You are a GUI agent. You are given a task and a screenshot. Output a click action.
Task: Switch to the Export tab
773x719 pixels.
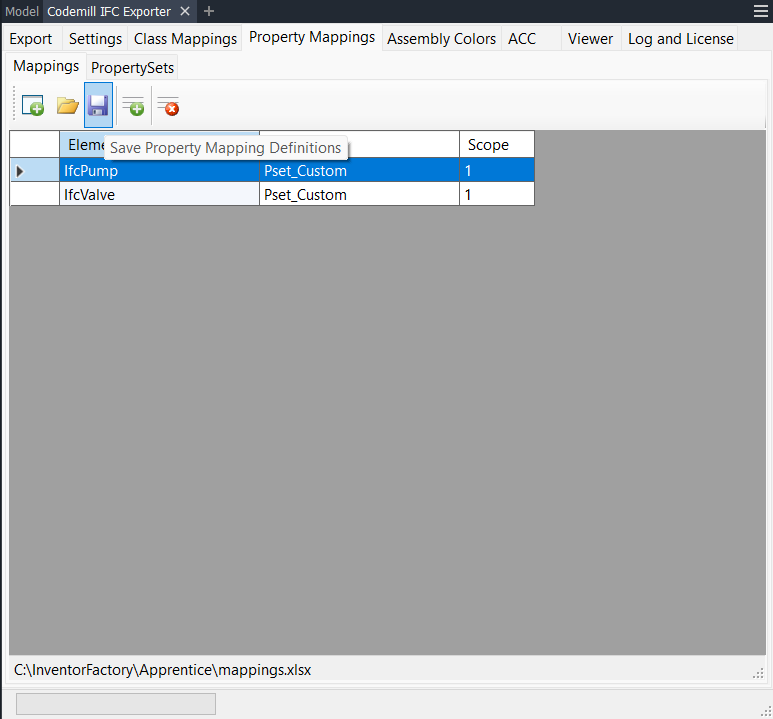pos(31,39)
